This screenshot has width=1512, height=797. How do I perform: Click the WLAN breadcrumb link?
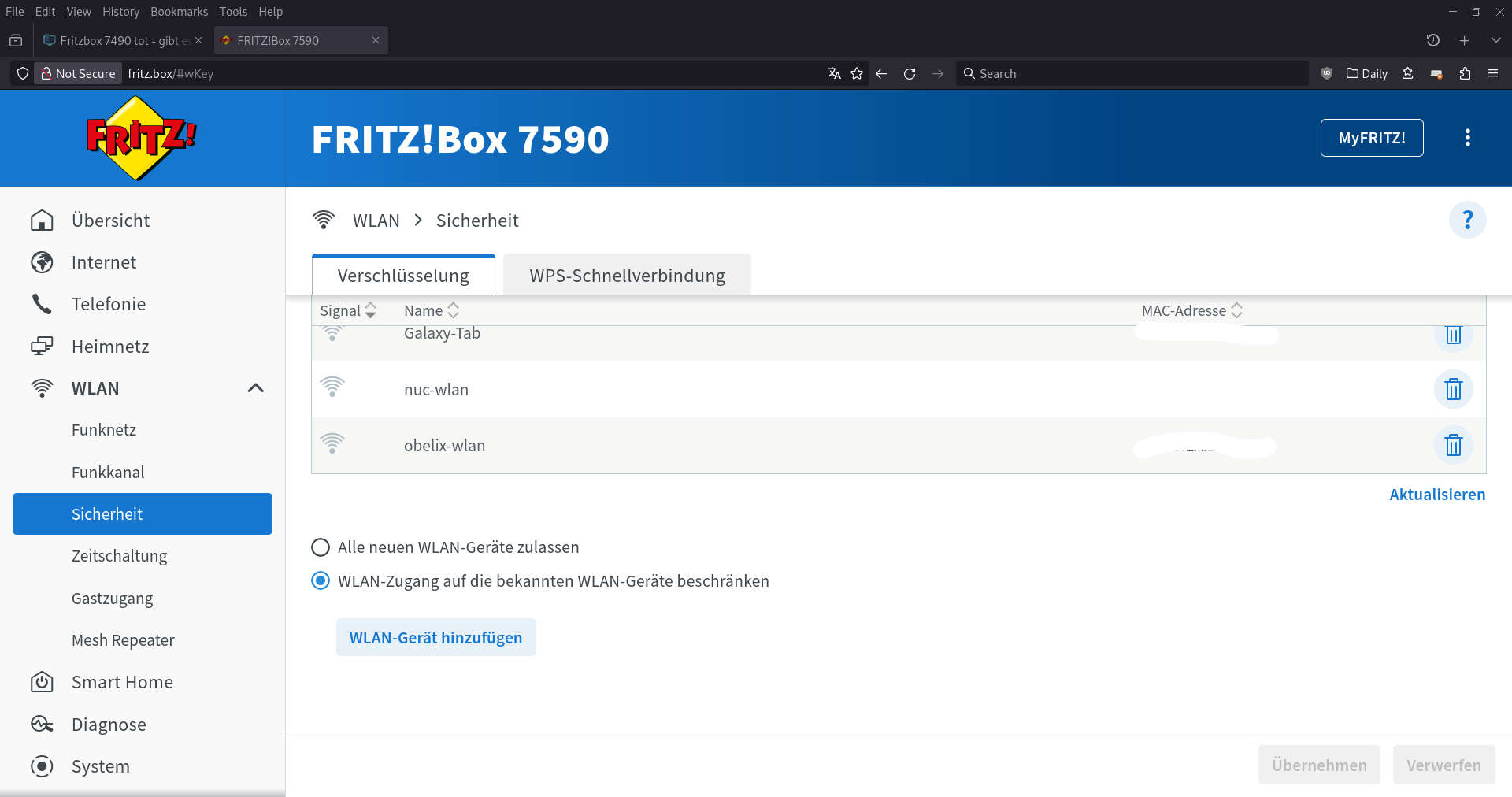coord(376,221)
